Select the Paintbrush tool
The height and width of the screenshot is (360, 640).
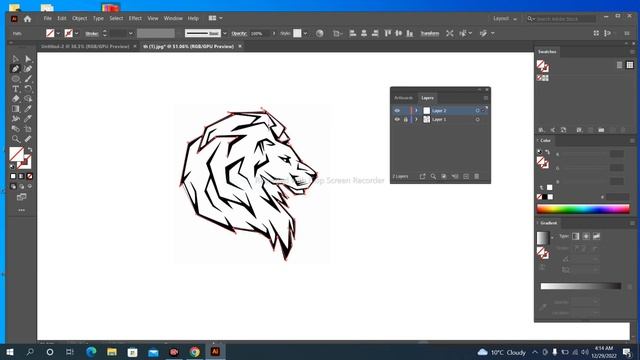pyautogui.click(x=28, y=79)
